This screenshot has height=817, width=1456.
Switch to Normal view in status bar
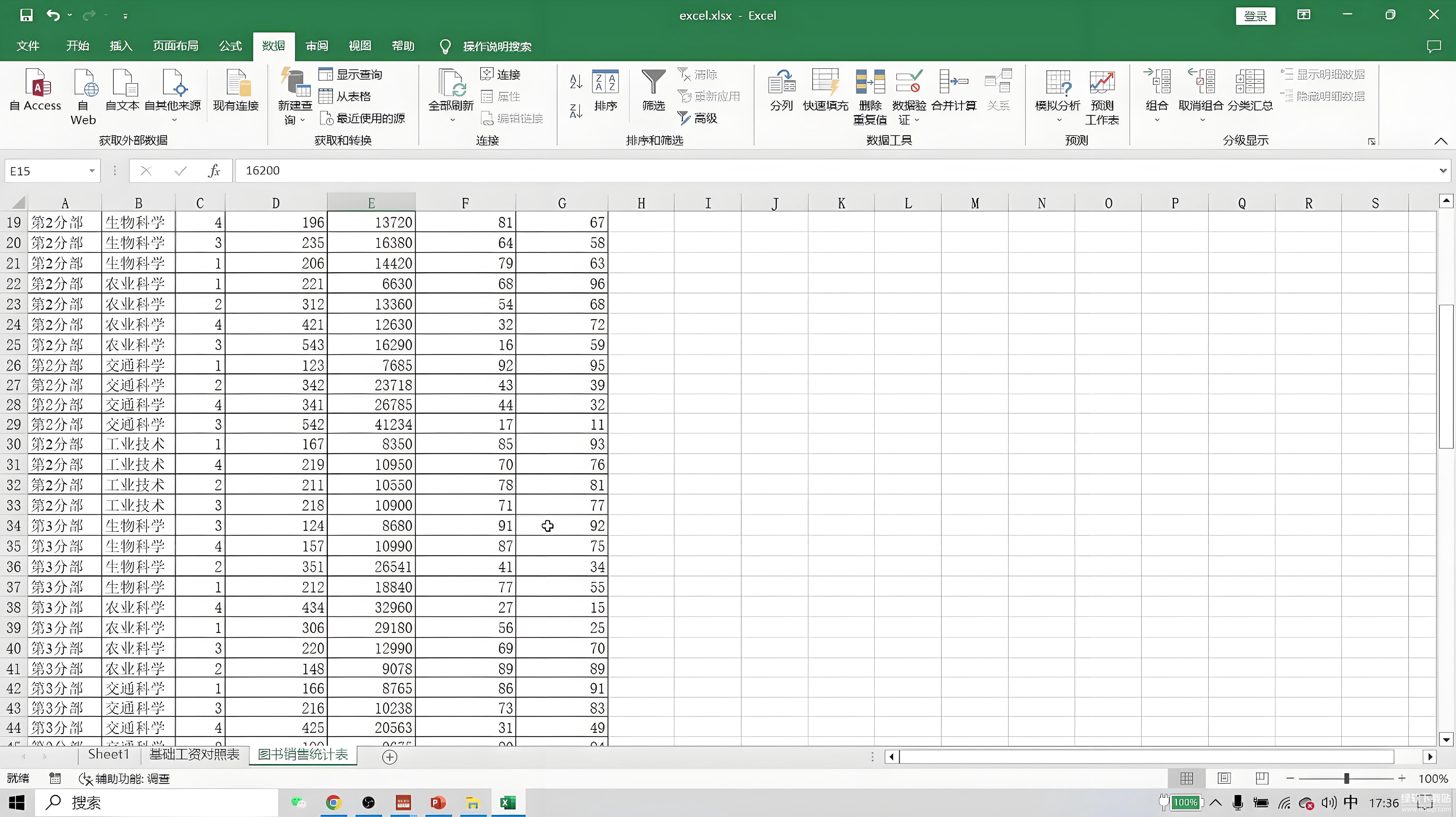[1187, 779]
